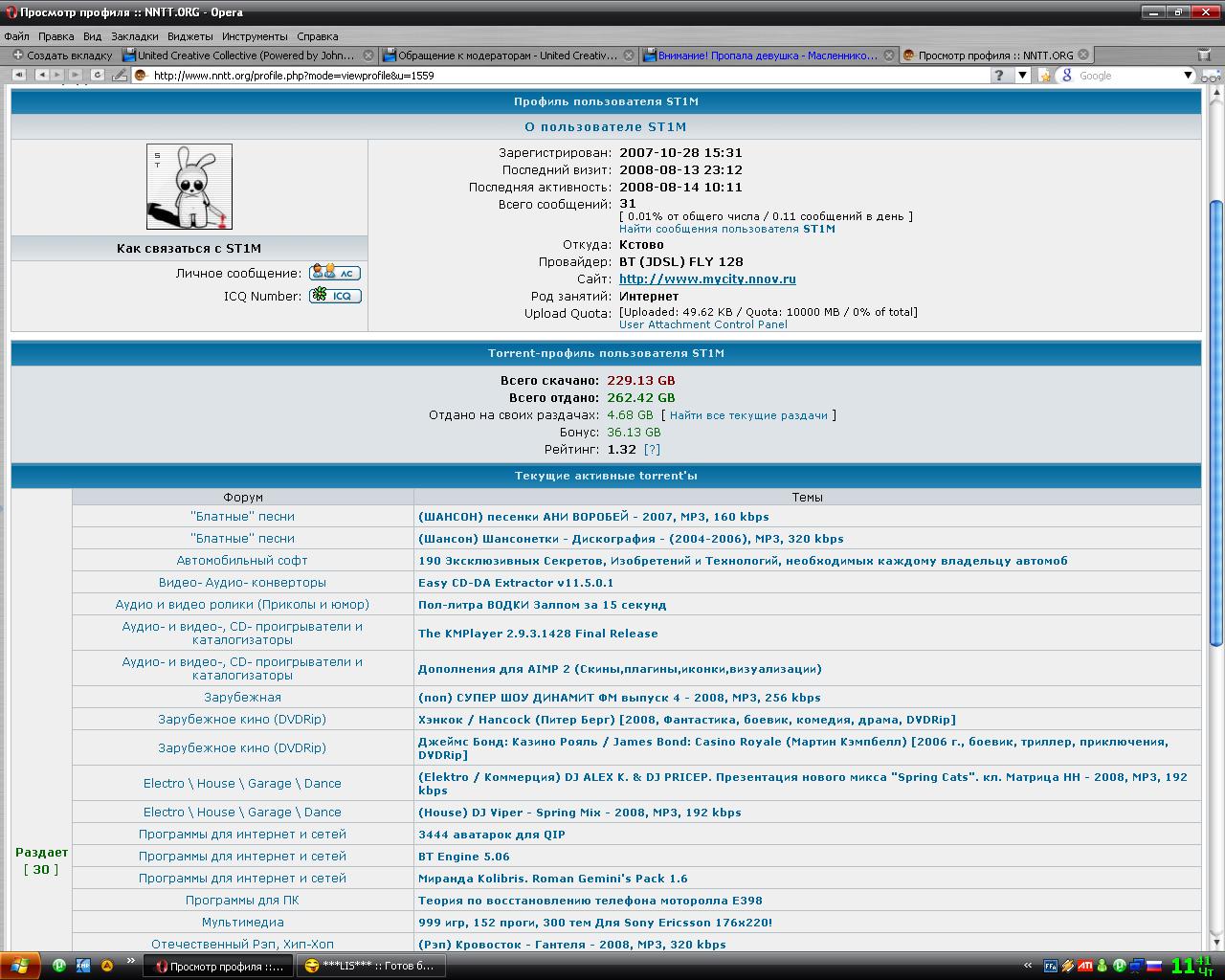This screenshot has width=1225, height=980.
Task: Close the 'Просмотр профиля :: NNTT.ORG' tab
Action: point(1082,56)
